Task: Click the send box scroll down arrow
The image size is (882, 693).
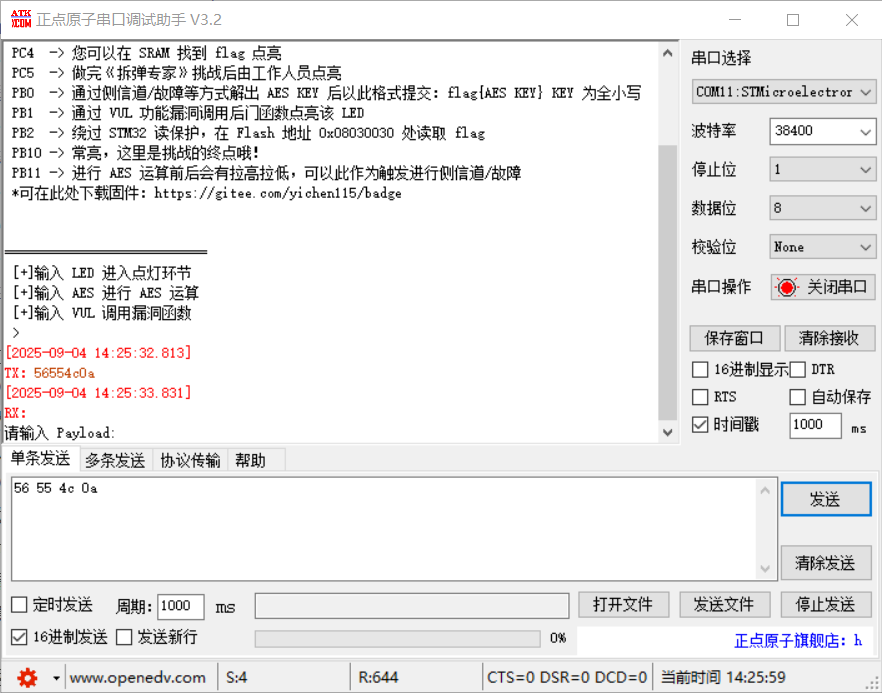Action: (x=765, y=568)
